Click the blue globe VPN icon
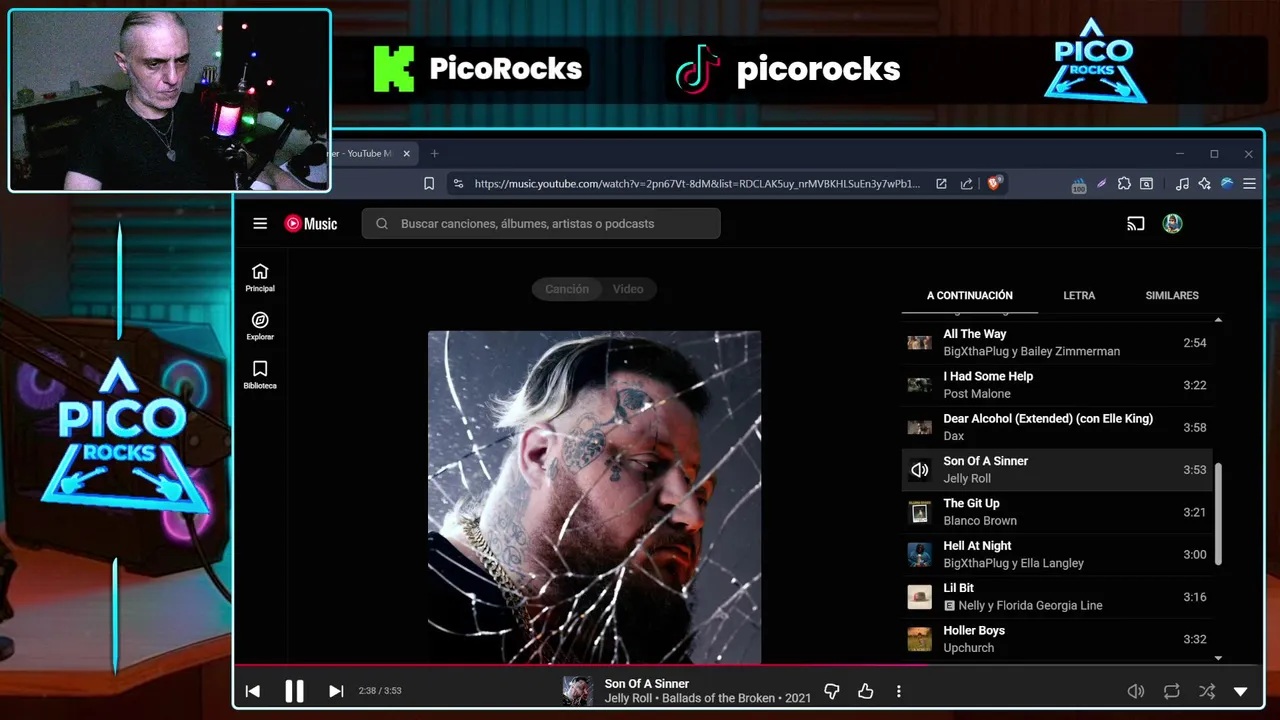This screenshot has width=1280, height=720. (x=1227, y=184)
